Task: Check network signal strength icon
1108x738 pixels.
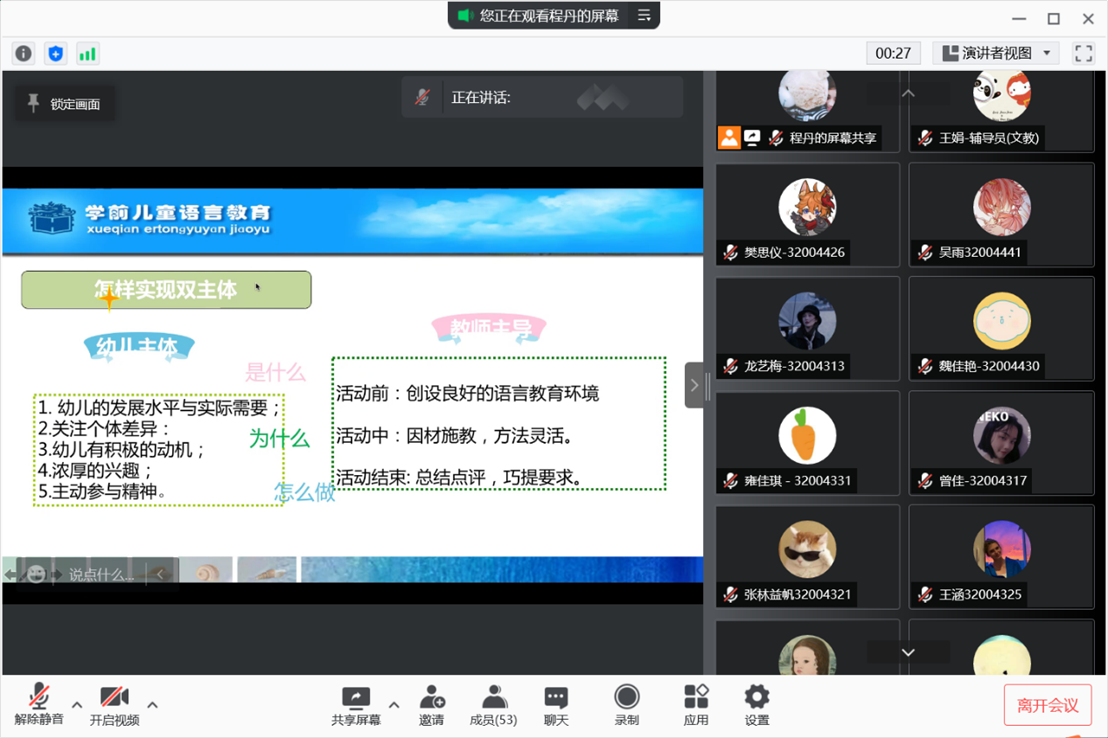Action: tap(88, 54)
